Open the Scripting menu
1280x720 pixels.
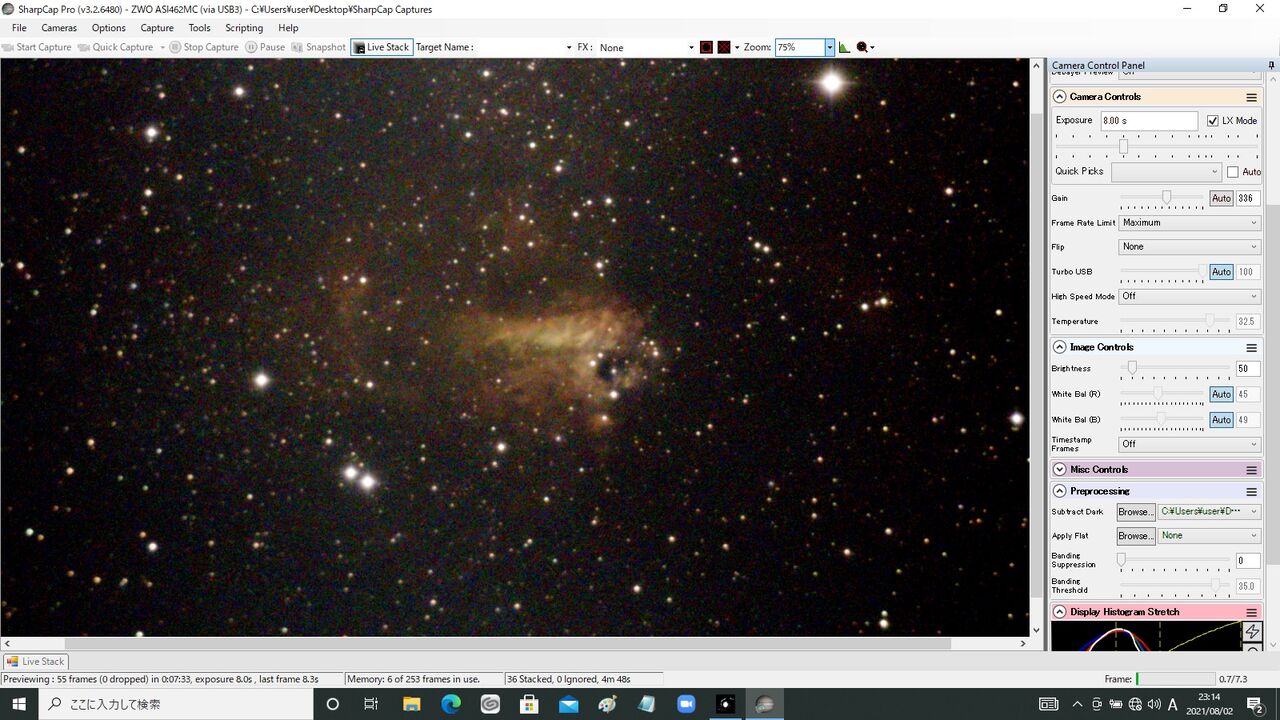click(244, 28)
